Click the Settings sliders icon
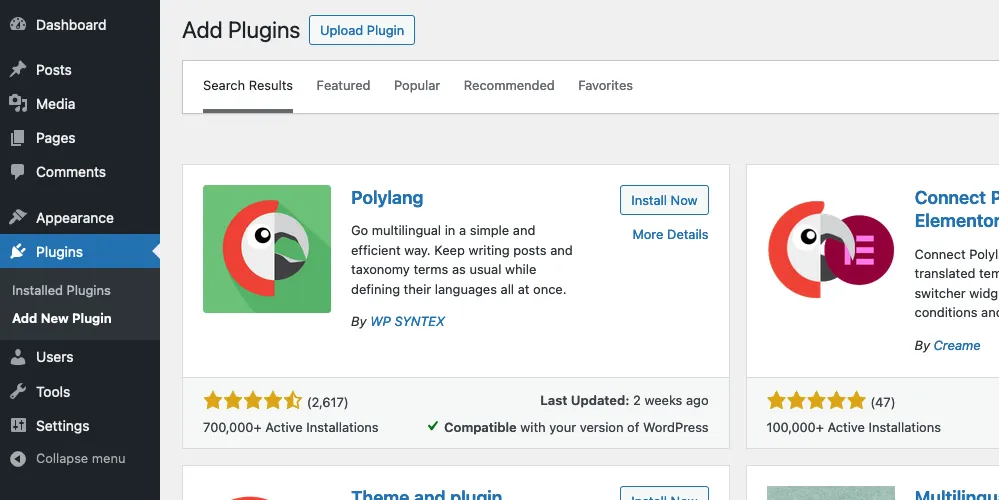 tap(18, 425)
